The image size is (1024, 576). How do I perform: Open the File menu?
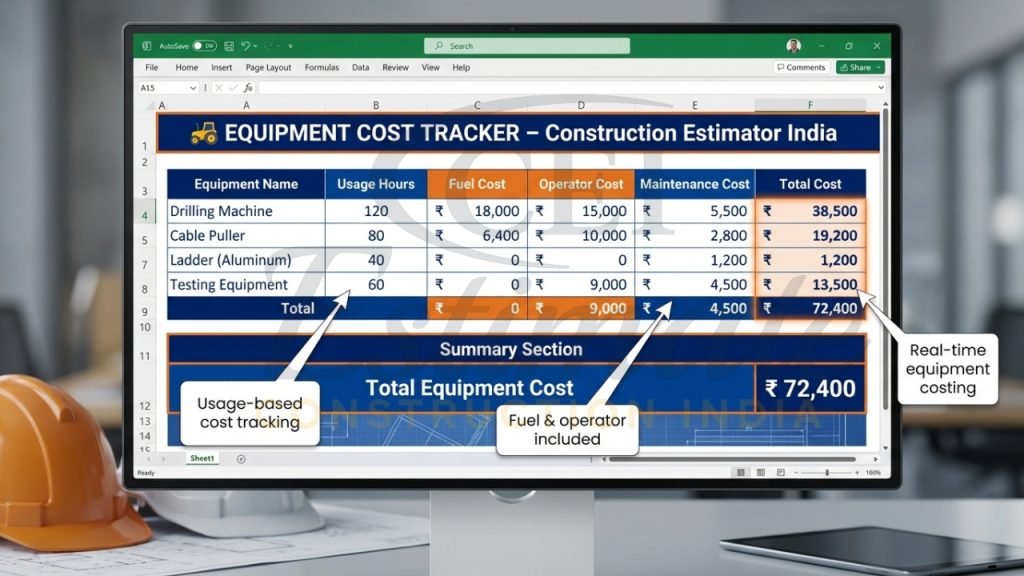152,67
